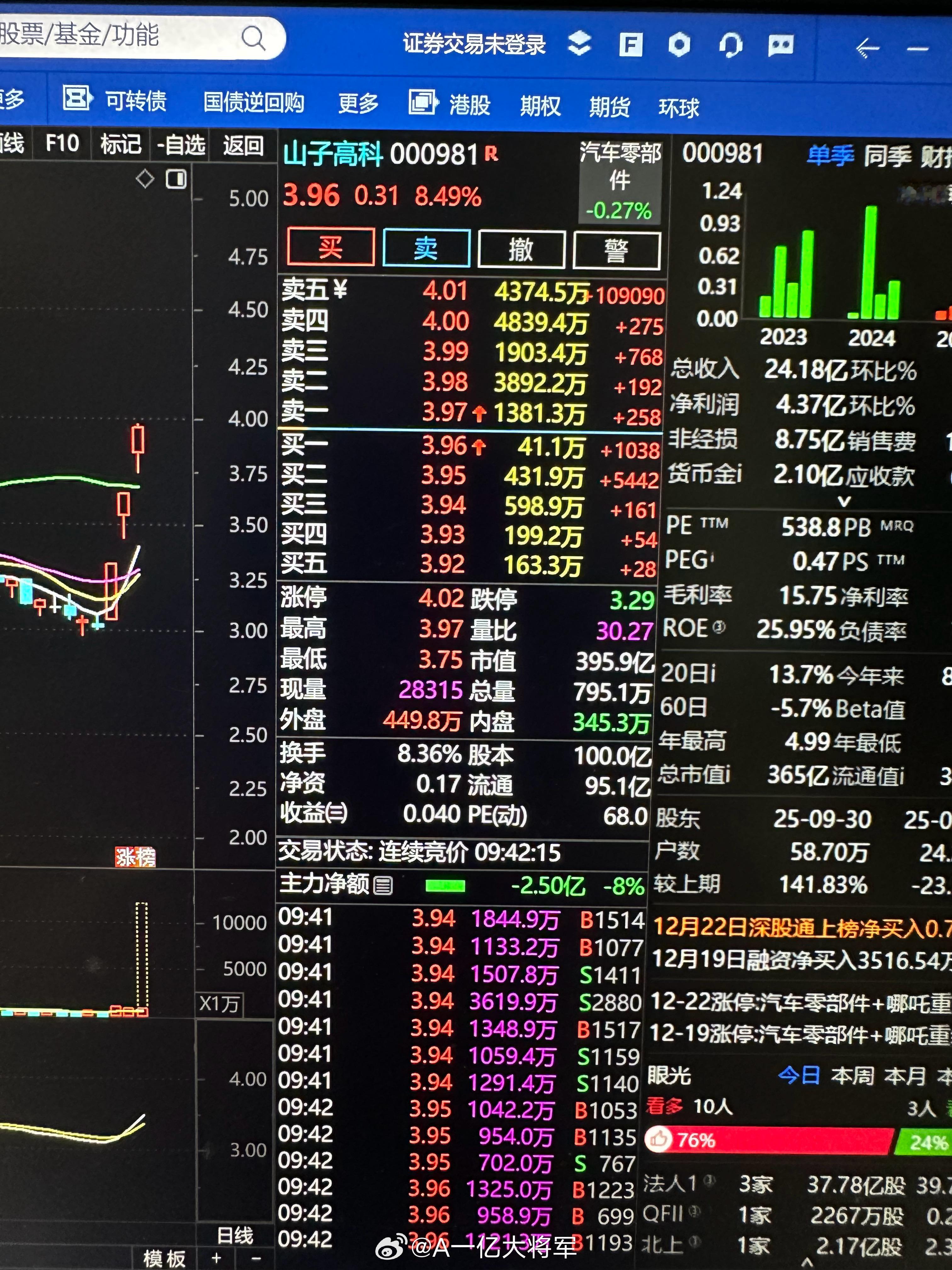Open the 更多 dropdown in toolbar
The height and width of the screenshot is (1270, 952).
point(358,104)
